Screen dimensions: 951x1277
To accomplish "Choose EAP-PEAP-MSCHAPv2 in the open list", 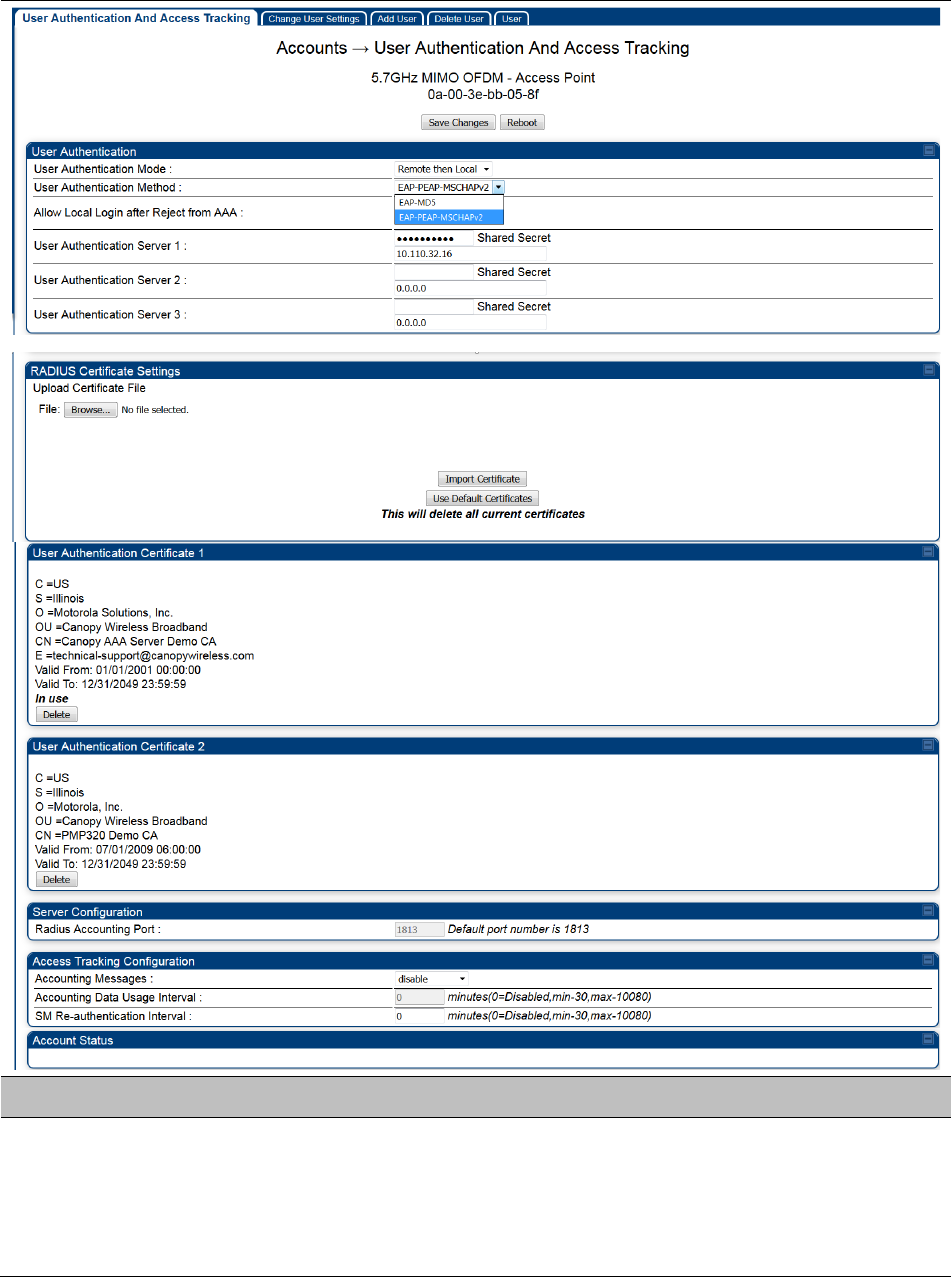I will pyautogui.click(x=449, y=216).
